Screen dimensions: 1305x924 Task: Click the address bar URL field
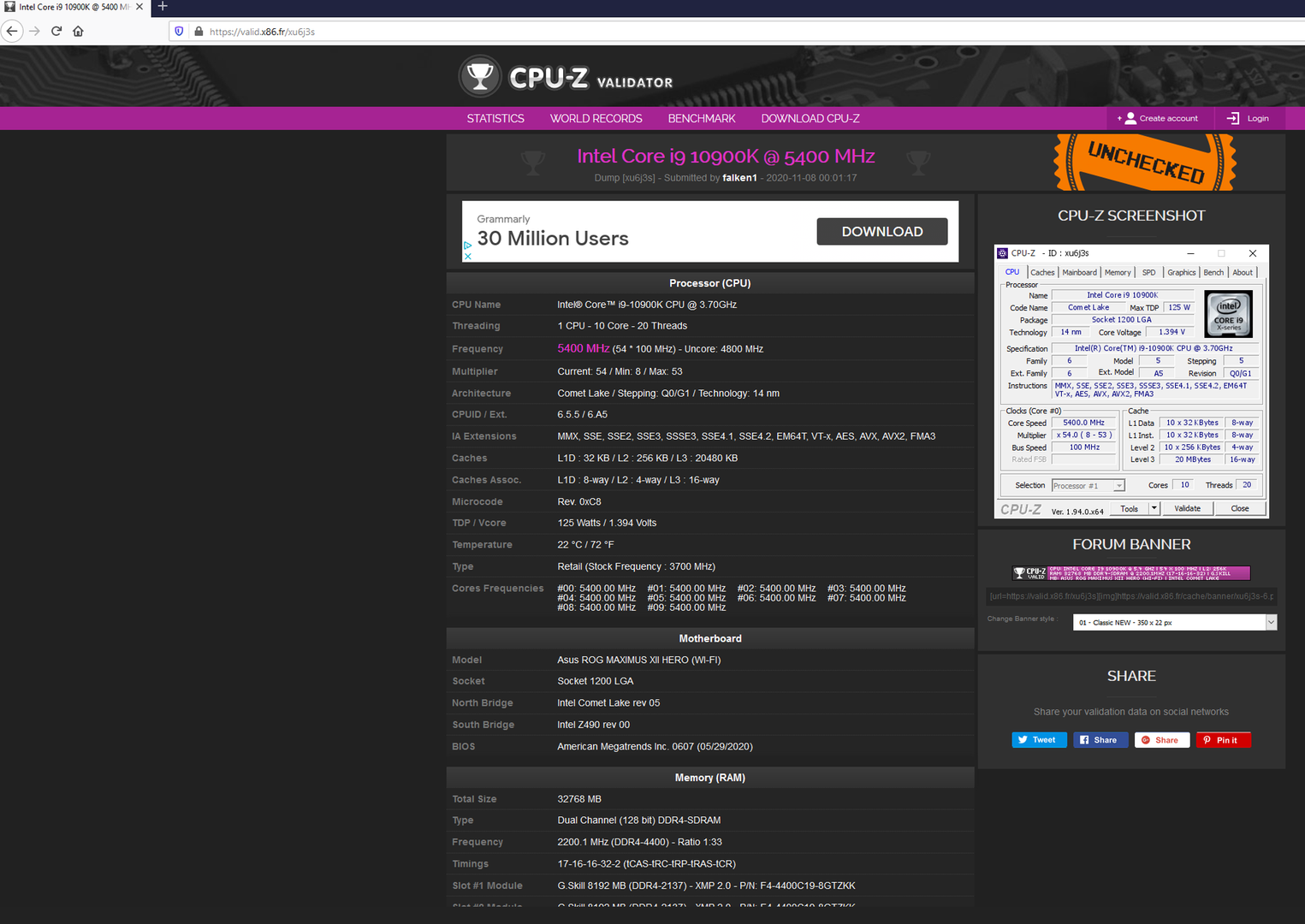(736, 32)
